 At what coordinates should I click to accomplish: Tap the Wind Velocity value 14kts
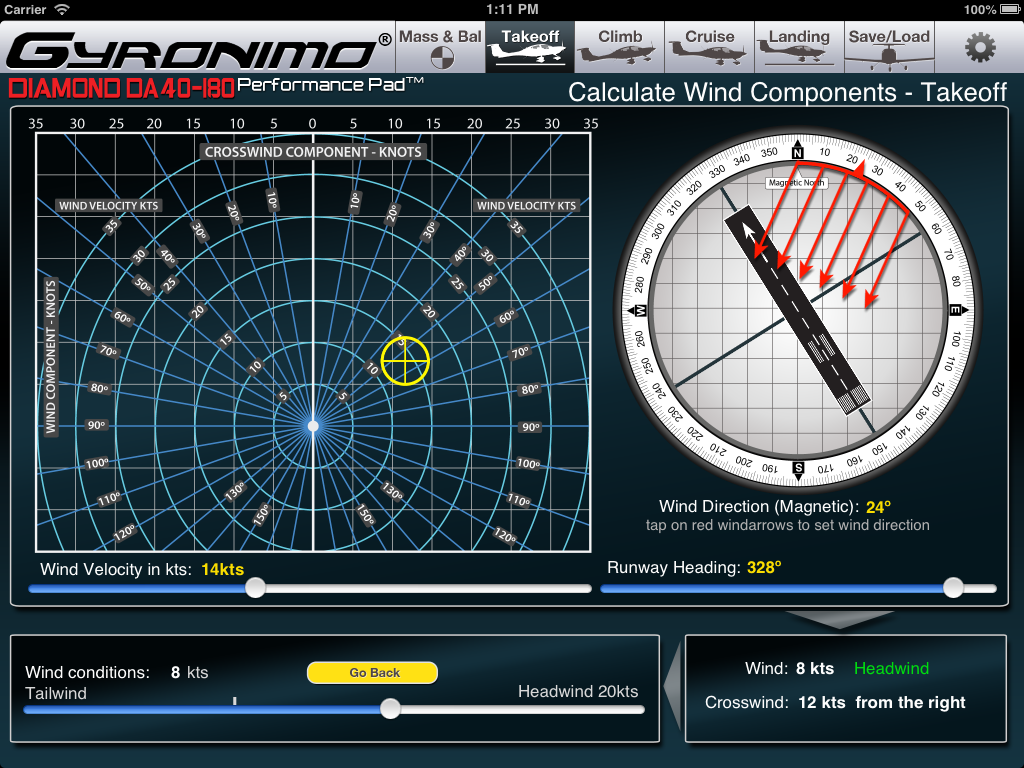223,569
